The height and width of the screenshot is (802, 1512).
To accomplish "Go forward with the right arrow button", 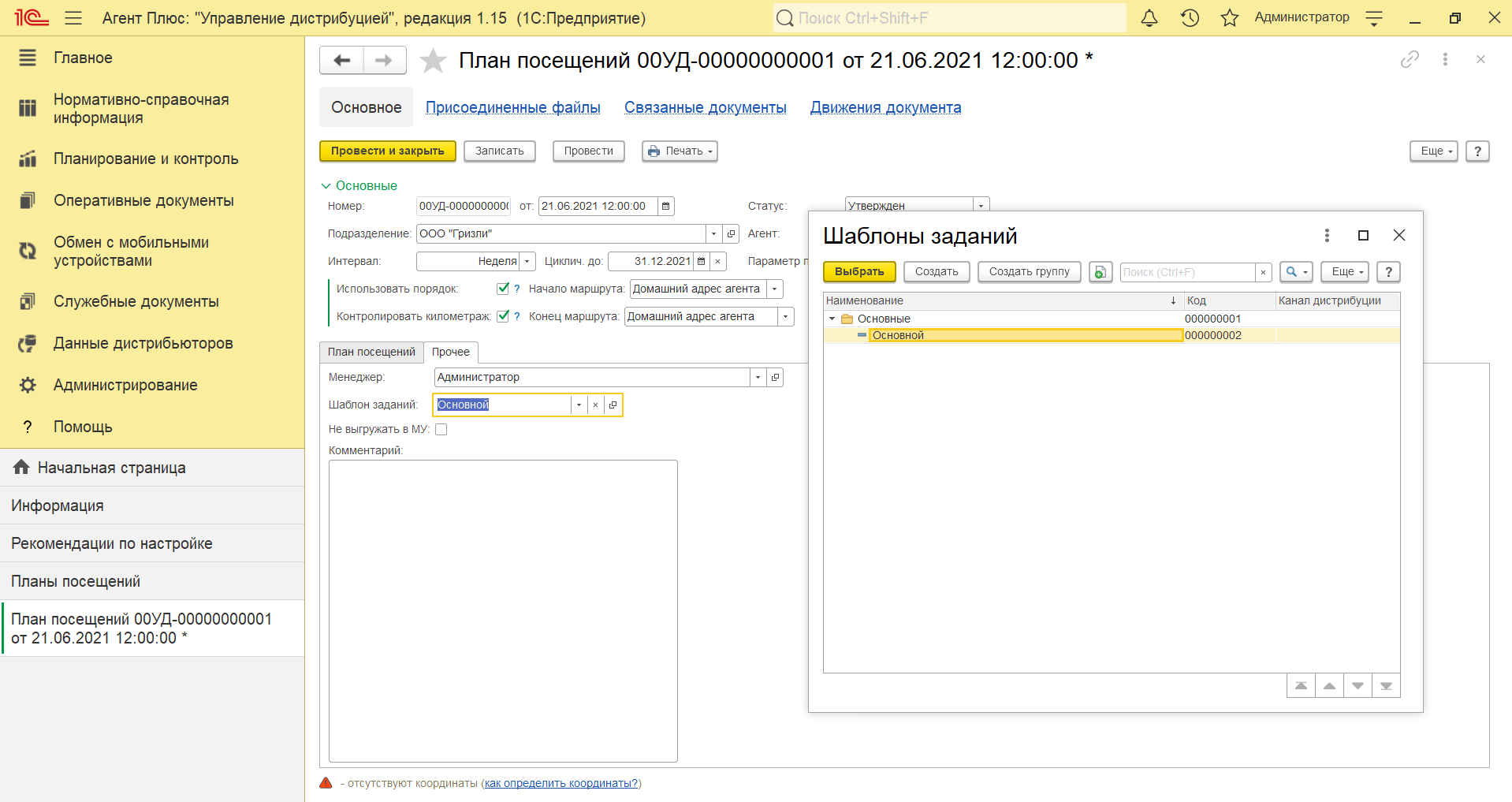I will [x=385, y=60].
